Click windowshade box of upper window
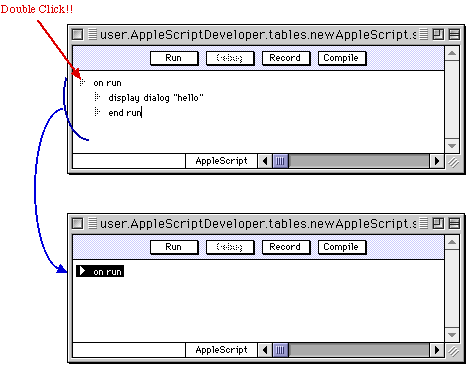Image resolution: width=468 pixels, height=367 pixels. [454, 34]
